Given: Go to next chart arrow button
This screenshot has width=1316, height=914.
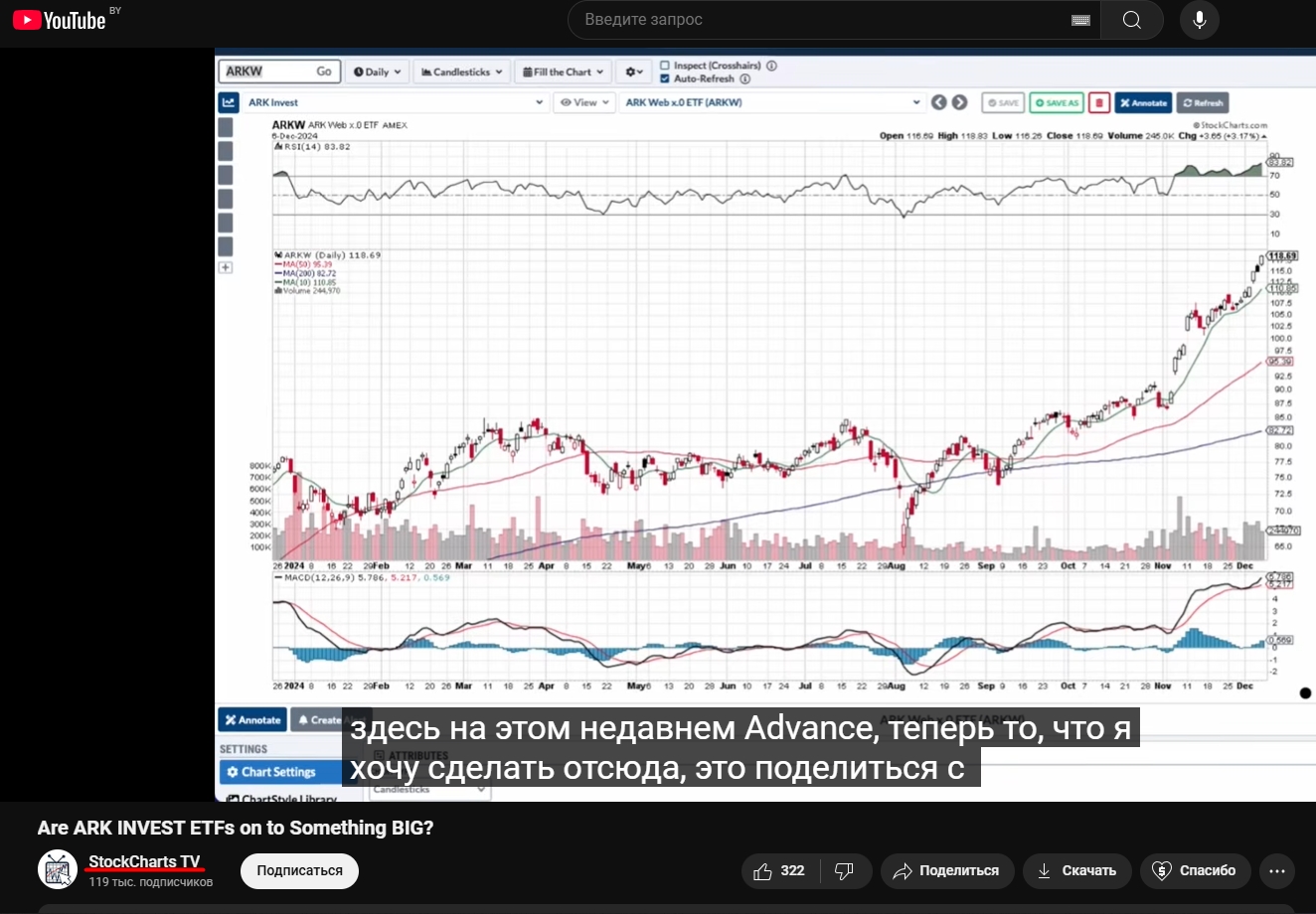Looking at the screenshot, I should point(959,102).
